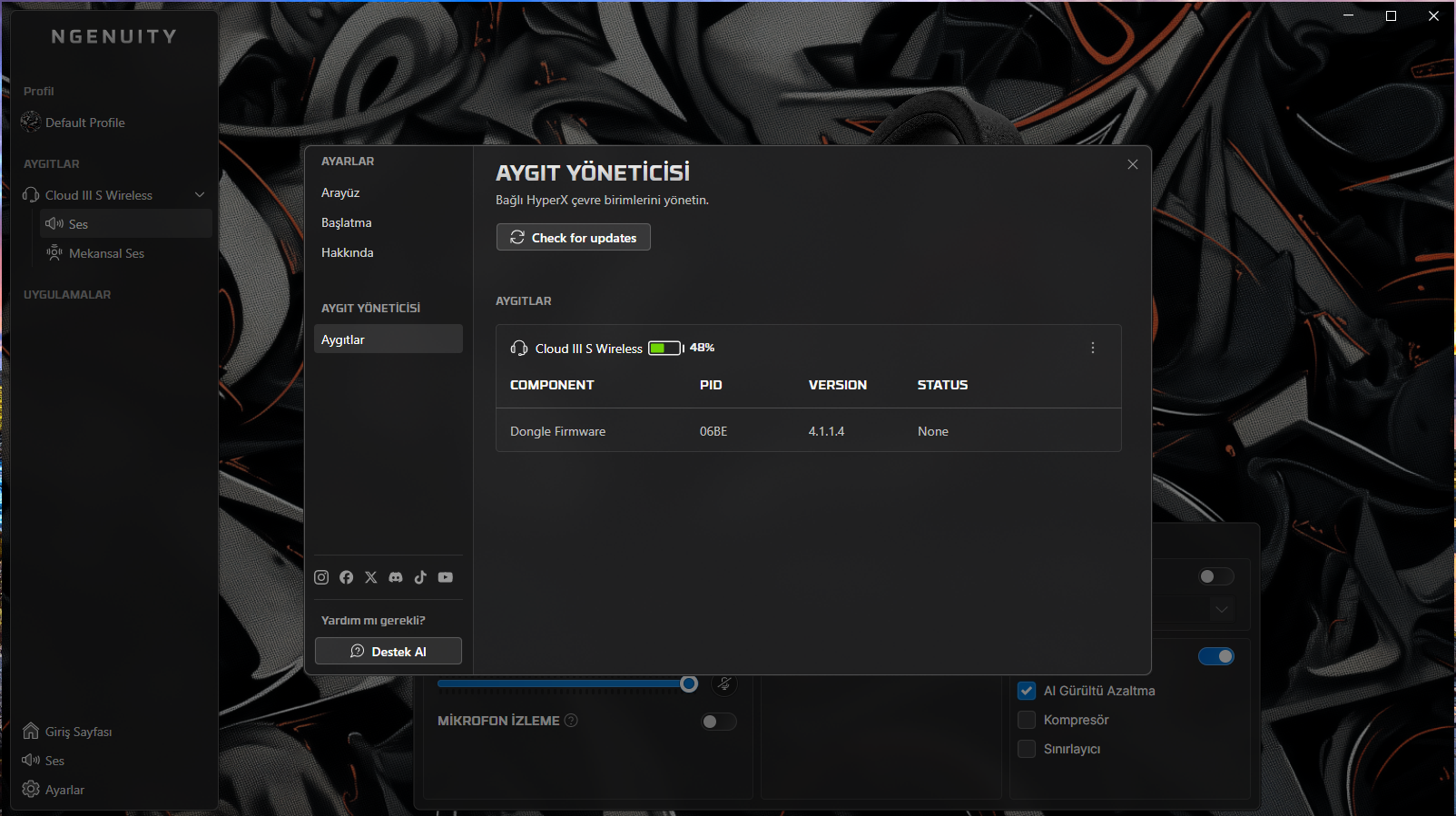Click the PID column header
This screenshot has height=816, width=1456.
711,385
